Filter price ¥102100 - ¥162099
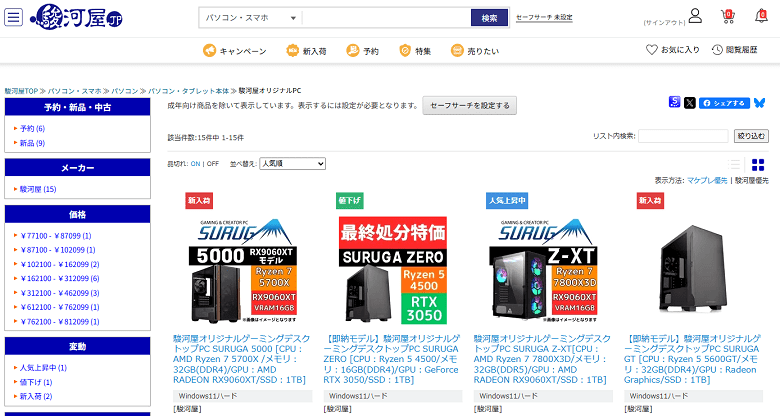This screenshot has width=780, height=416. point(60,264)
